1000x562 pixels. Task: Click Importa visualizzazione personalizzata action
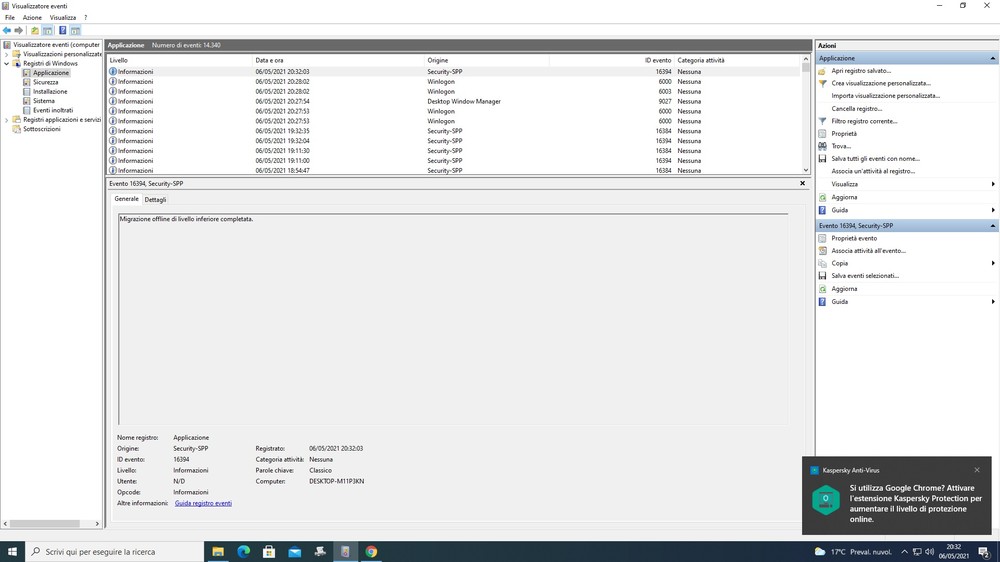(x=885, y=96)
